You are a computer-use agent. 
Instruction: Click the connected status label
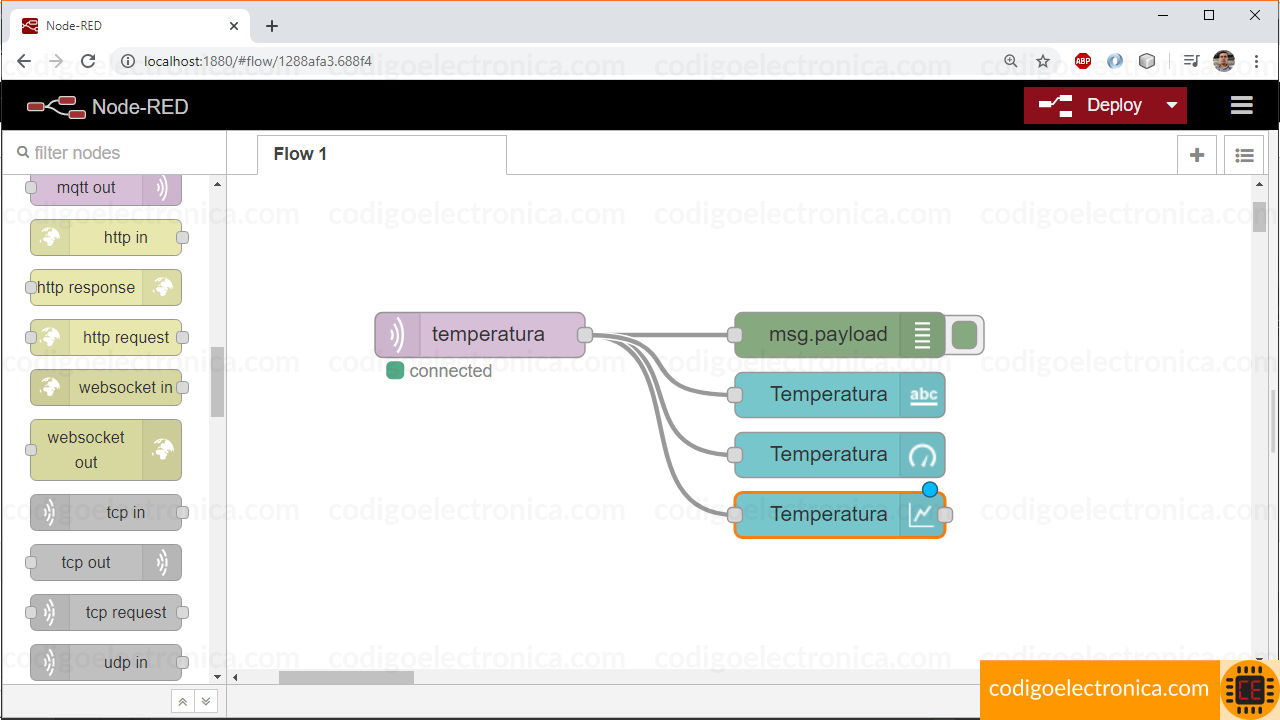pyautogui.click(x=450, y=371)
